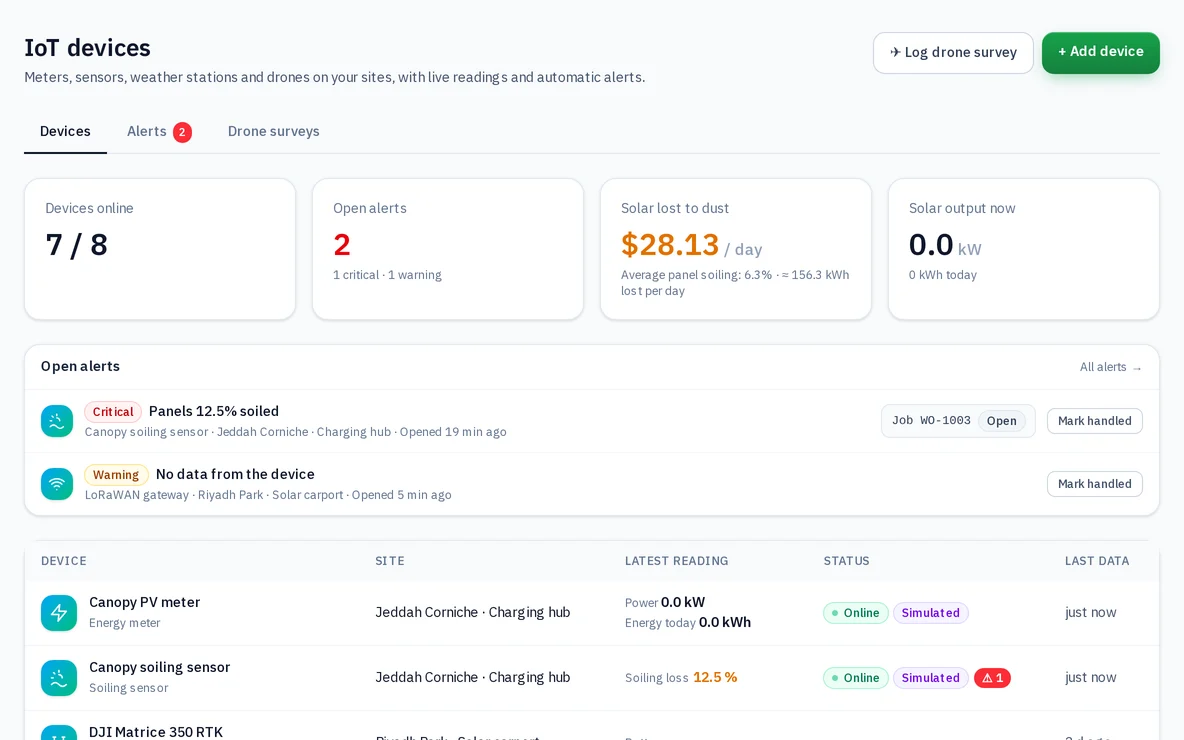This screenshot has height=740, width=1184.
Task: Click the LATEST READING column header
Action: point(676,561)
